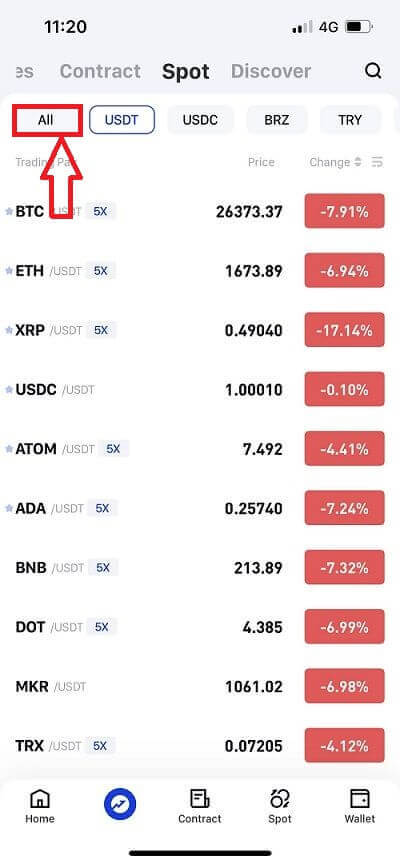The image size is (400, 864).
Task: Switch to the Discover top tab
Action: point(271,71)
